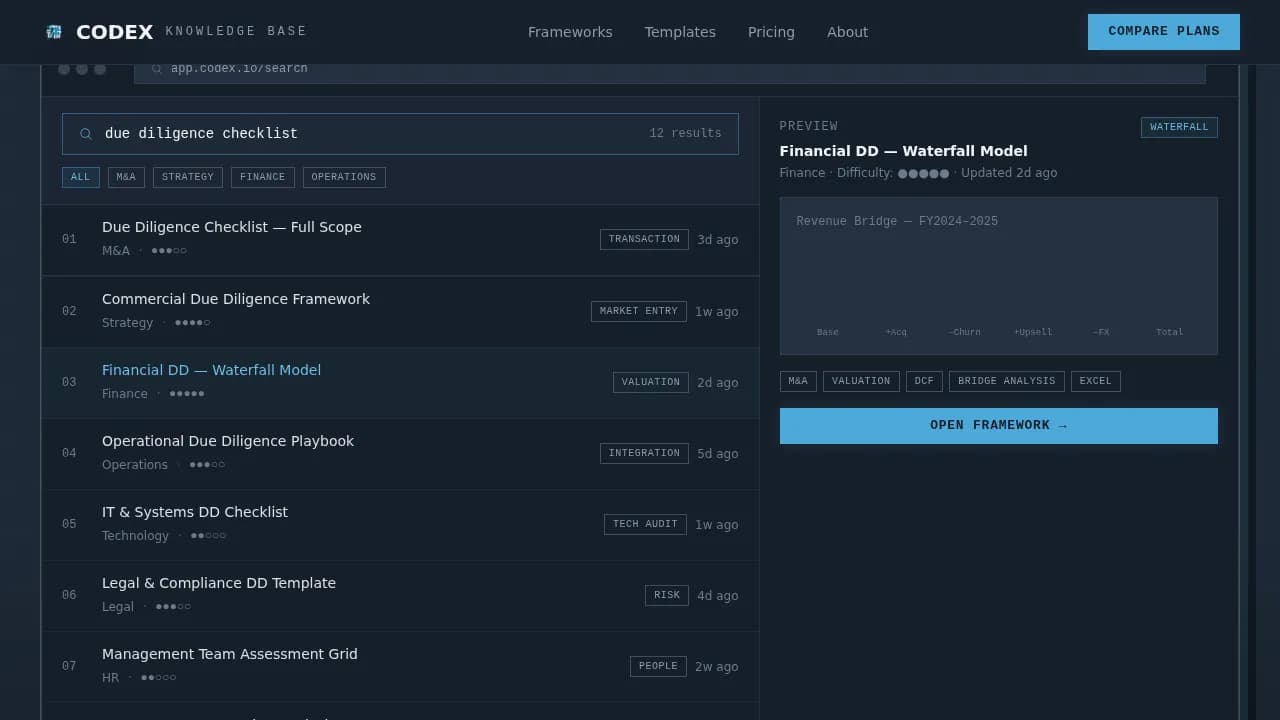Filter results by the M&A chip
Viewport: 1280px width, 720px height.
(126, 177)
